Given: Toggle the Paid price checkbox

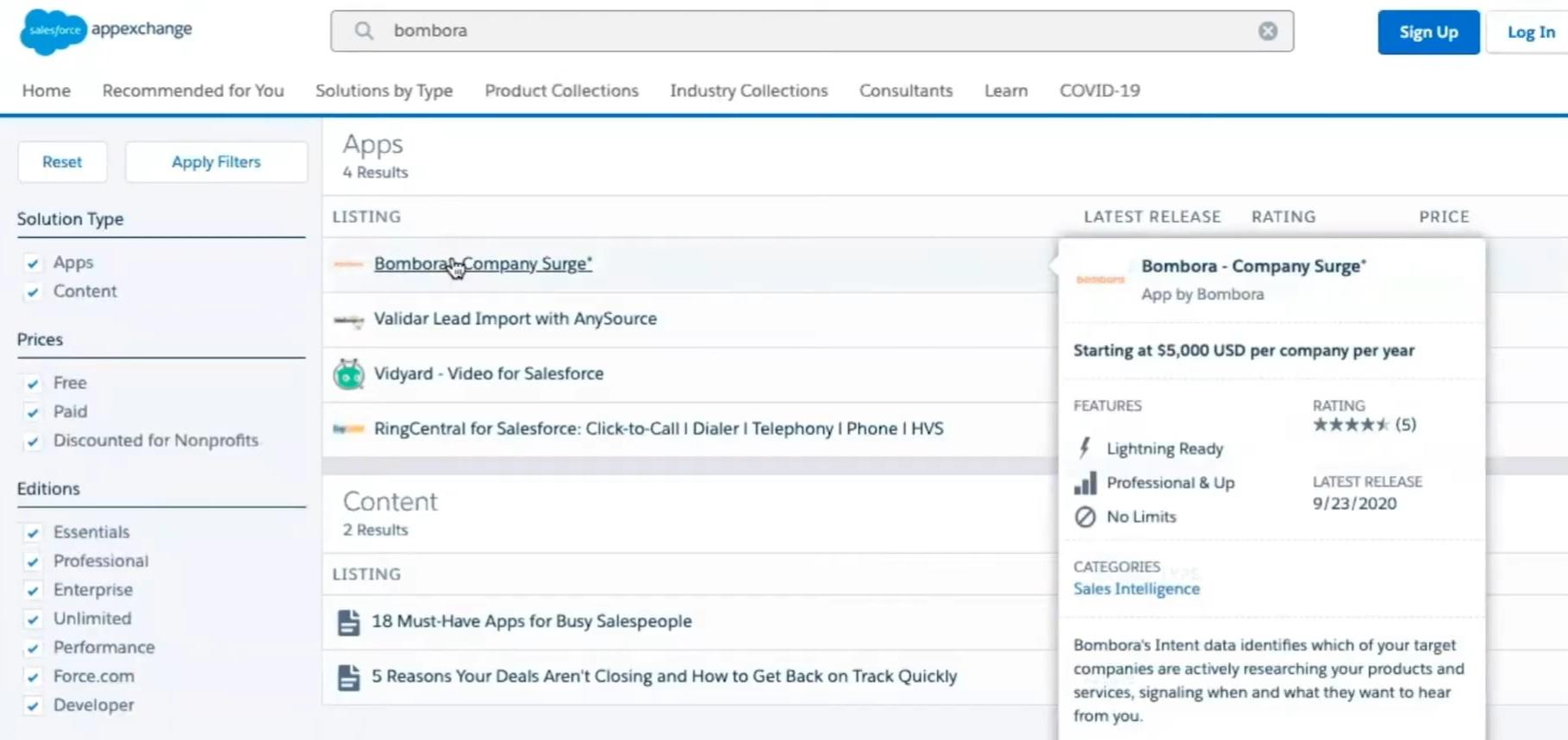Looking at the screenshot, I should point(33,412).
